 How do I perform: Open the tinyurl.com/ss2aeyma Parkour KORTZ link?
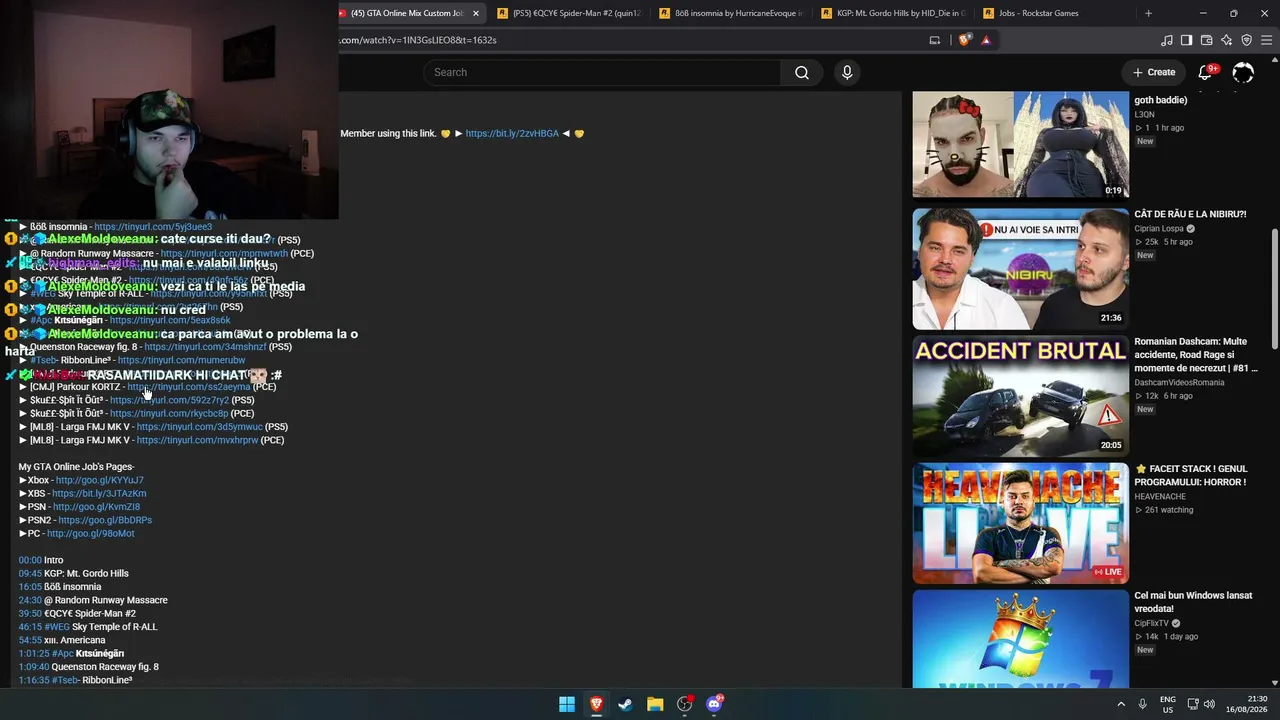pos(189,387)
